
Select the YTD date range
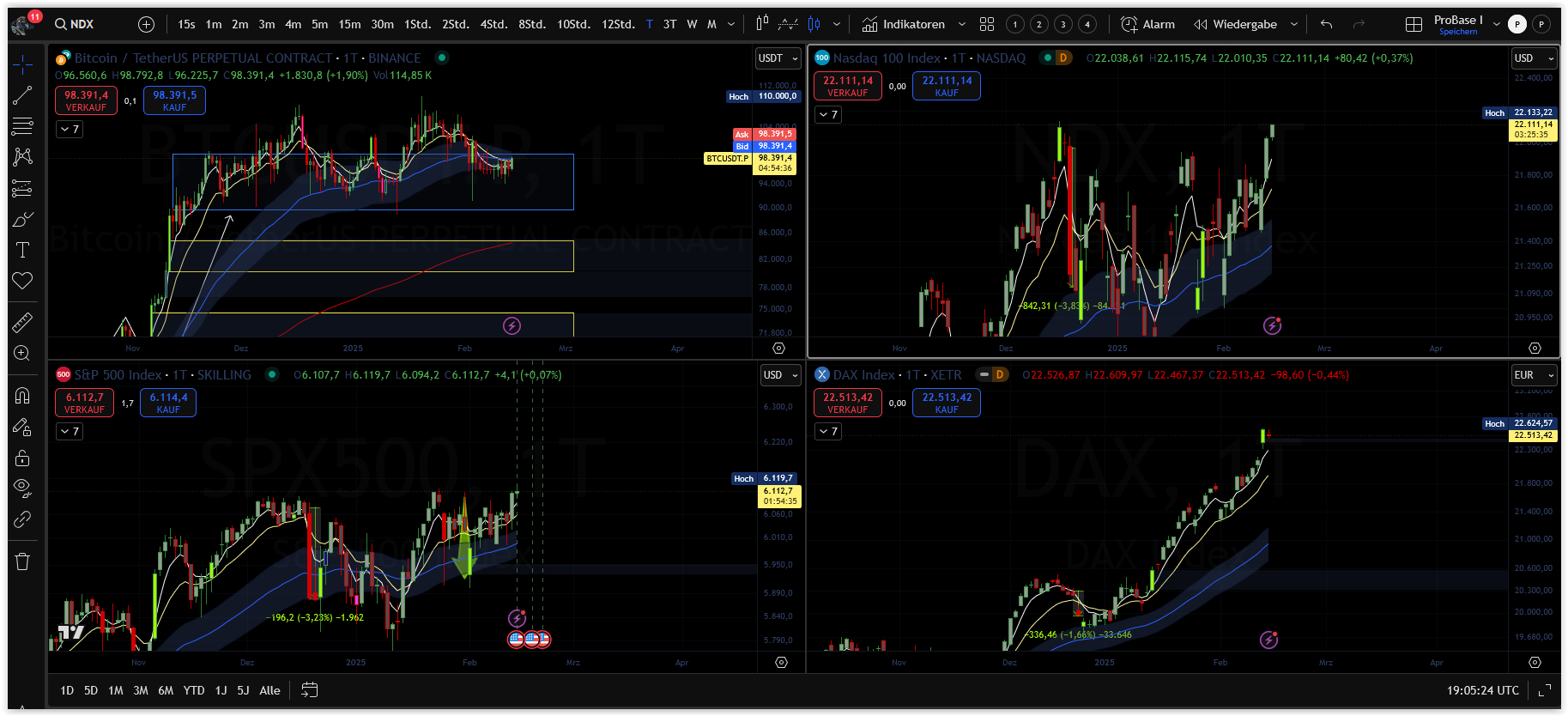pyautogui.click(x=194, y=690)
